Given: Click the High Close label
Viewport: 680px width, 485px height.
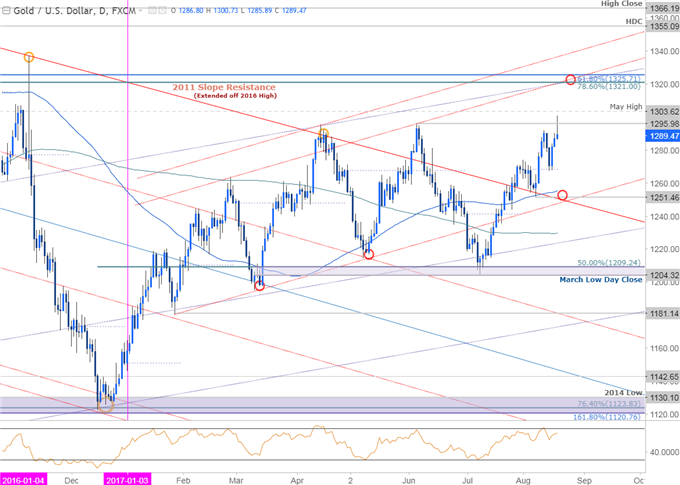Looking at the screenshot, I should pyautogui.click(x=621, y=3).
